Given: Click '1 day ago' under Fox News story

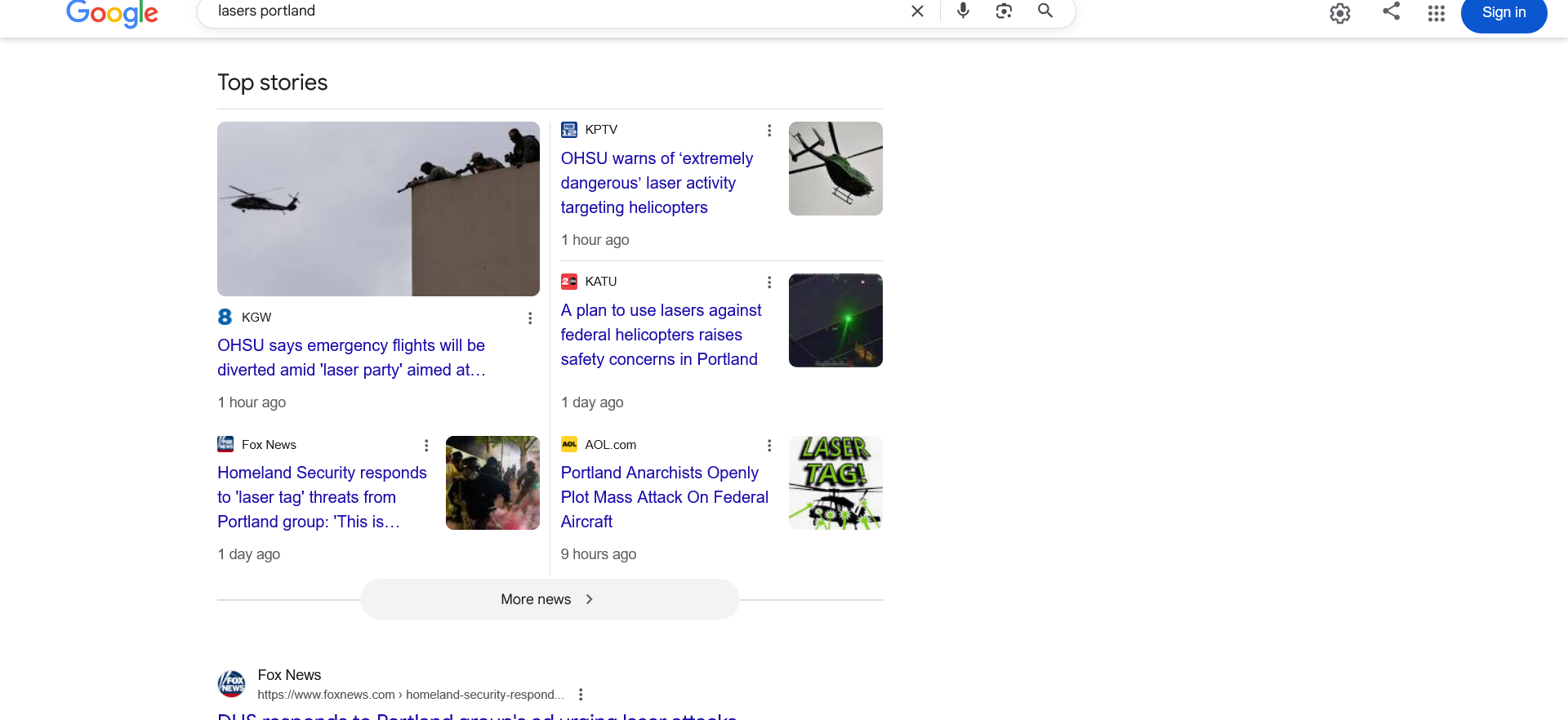Looking at the screenshot, I should (x=249, y=554).
